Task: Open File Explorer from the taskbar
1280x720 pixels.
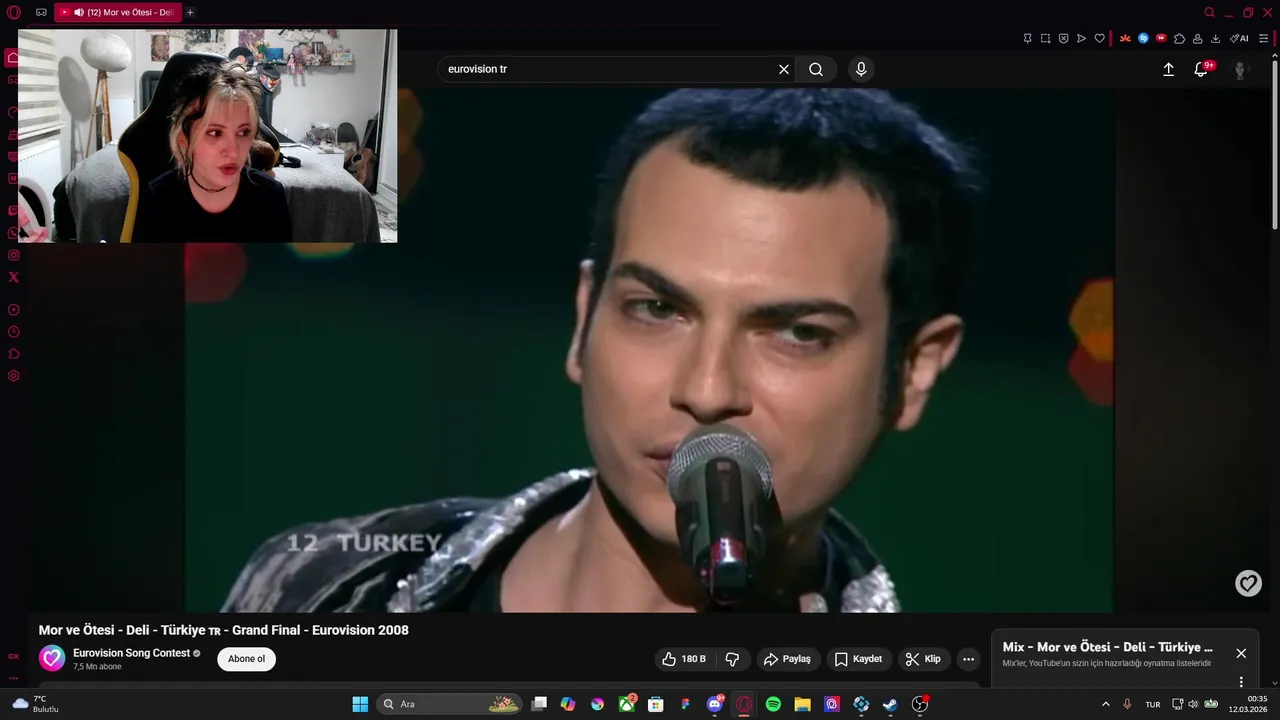Action: [x=802, y=704]
